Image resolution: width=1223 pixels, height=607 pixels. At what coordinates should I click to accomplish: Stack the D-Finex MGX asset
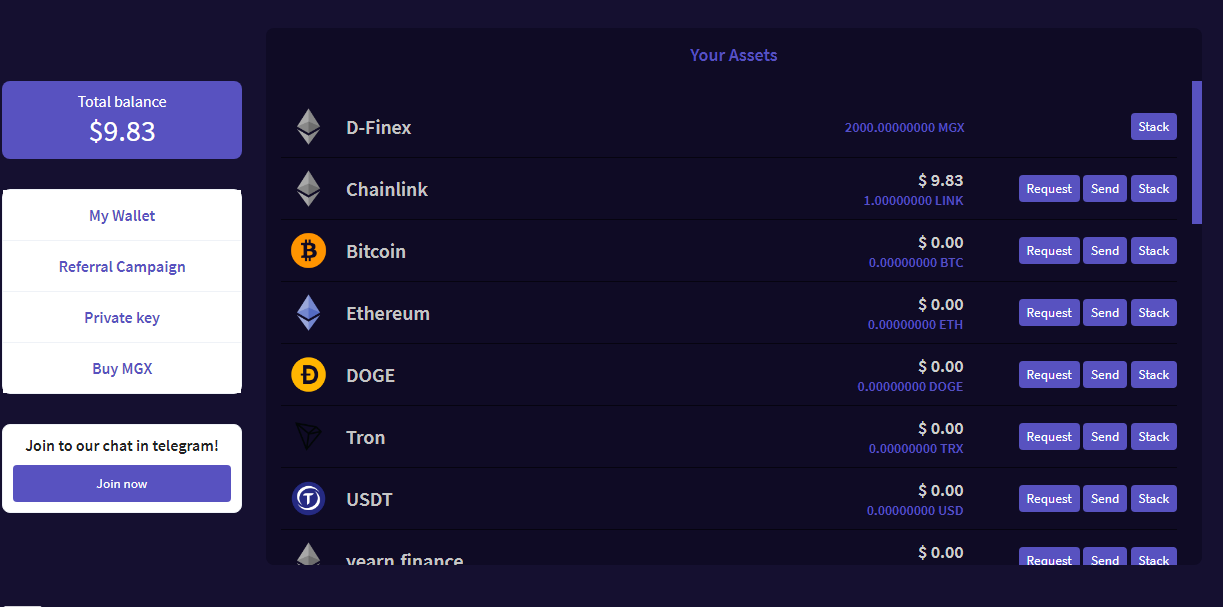point(1153,127)
